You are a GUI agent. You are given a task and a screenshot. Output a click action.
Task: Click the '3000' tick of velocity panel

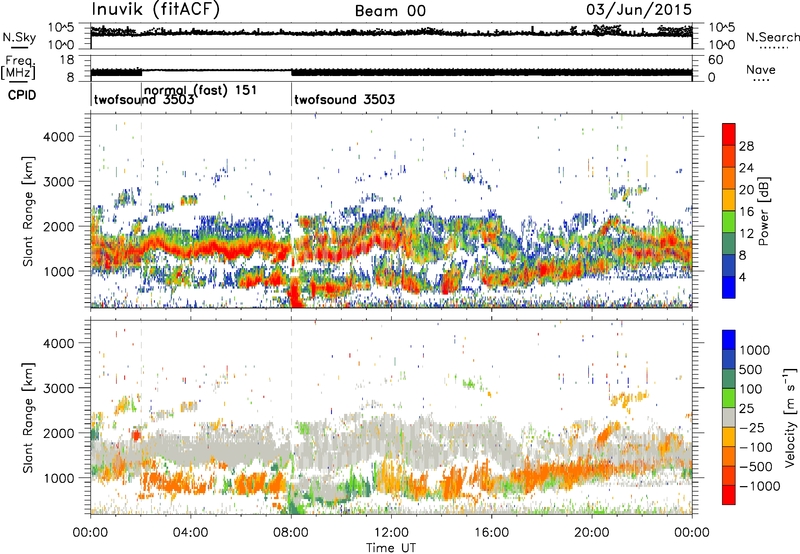(x=59, y=388)
